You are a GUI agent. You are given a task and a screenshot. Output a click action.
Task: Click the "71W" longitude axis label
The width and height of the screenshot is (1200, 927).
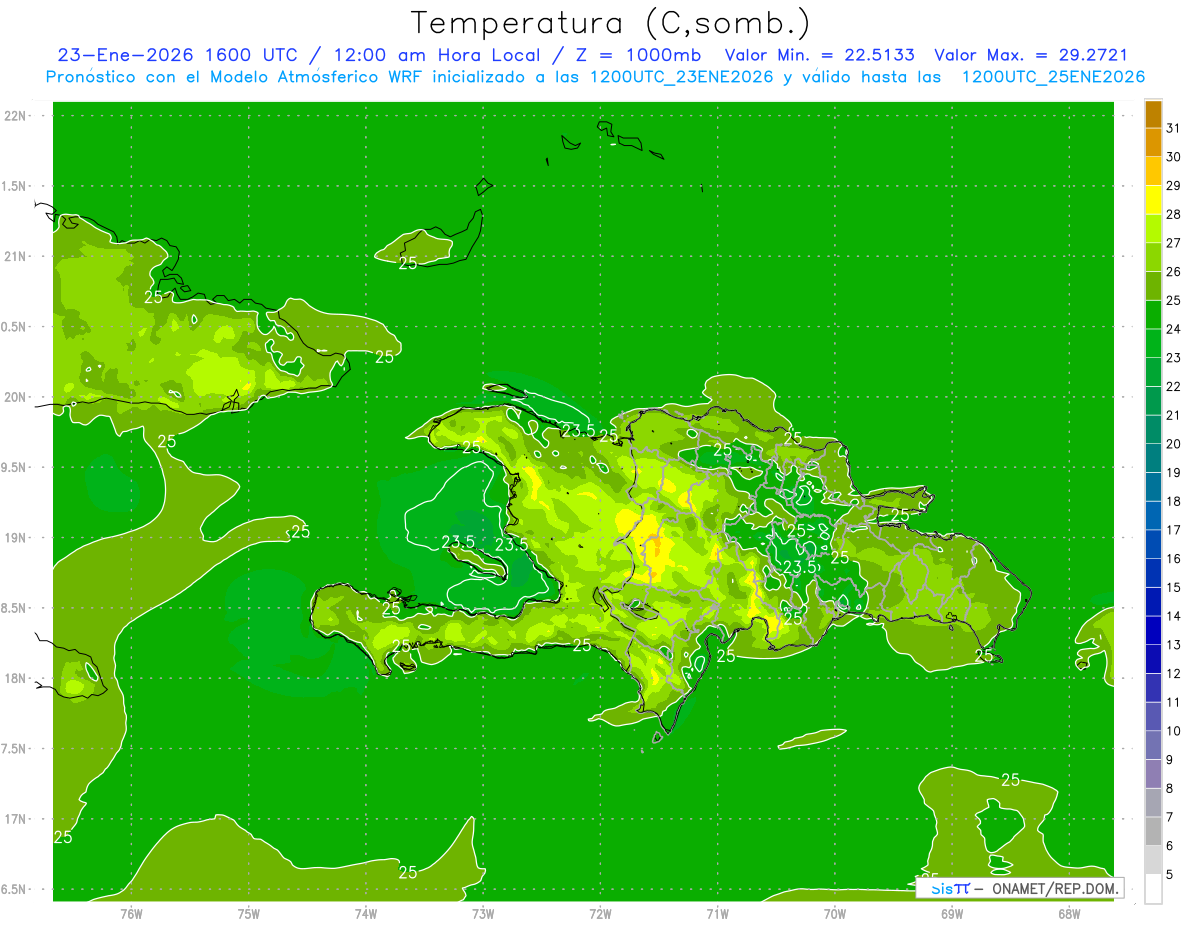click(x=717, y=914)
